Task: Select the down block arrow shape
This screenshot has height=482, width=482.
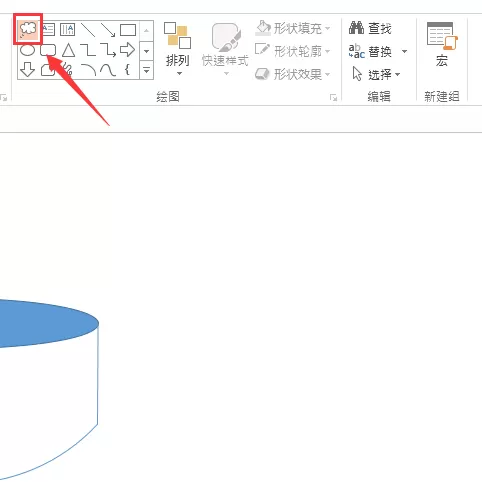Action: tap(27, 70)
